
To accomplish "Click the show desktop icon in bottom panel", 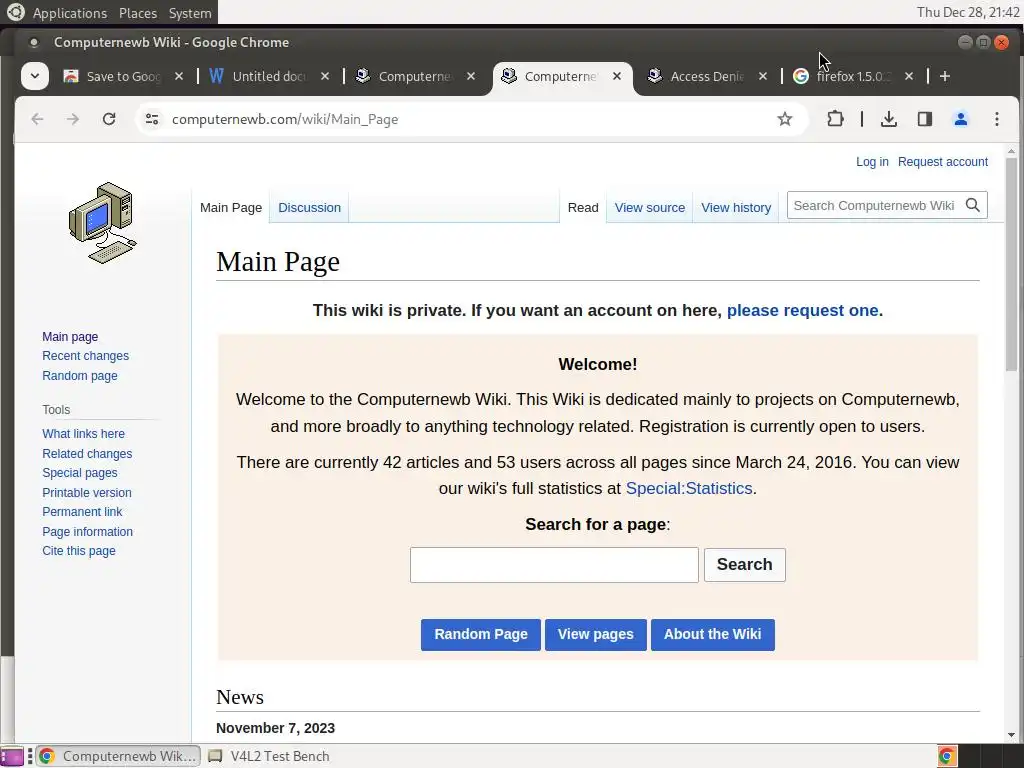I will [12, 756].
